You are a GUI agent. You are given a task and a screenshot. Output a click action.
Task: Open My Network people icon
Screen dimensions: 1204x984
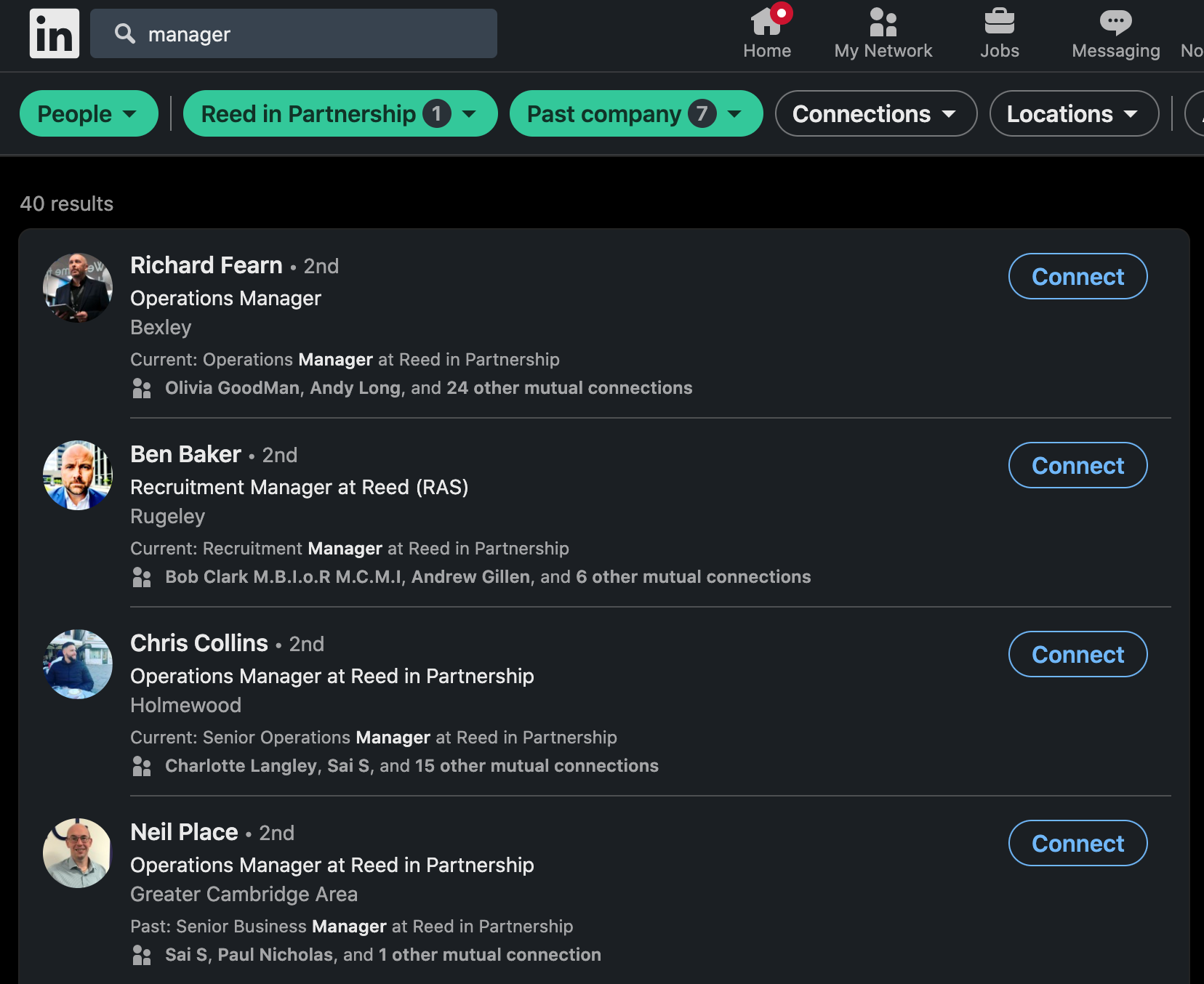pyautogui.click(x=883, y=23)
